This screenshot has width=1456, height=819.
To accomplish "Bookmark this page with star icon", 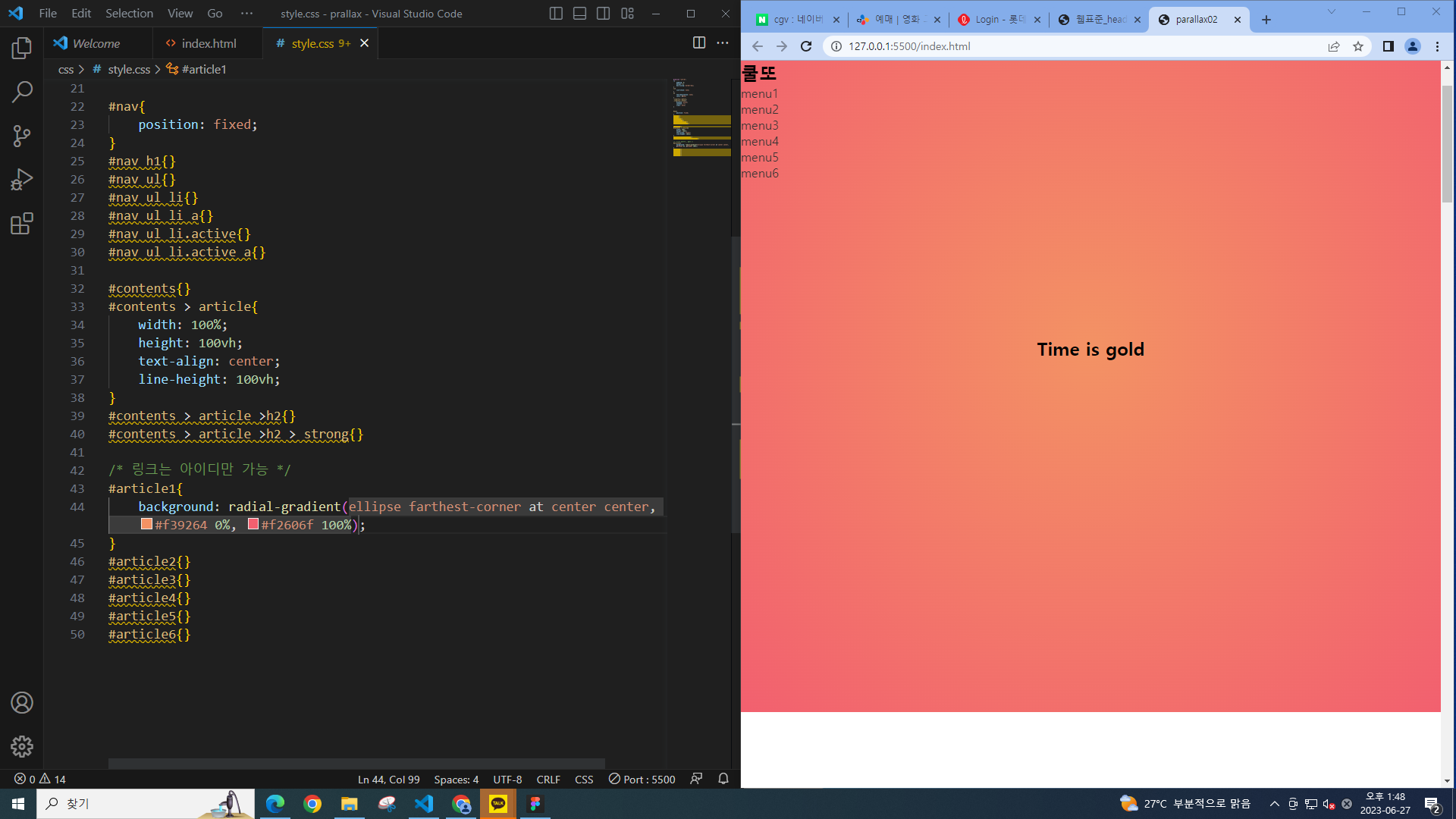I will click(1358, 46).
